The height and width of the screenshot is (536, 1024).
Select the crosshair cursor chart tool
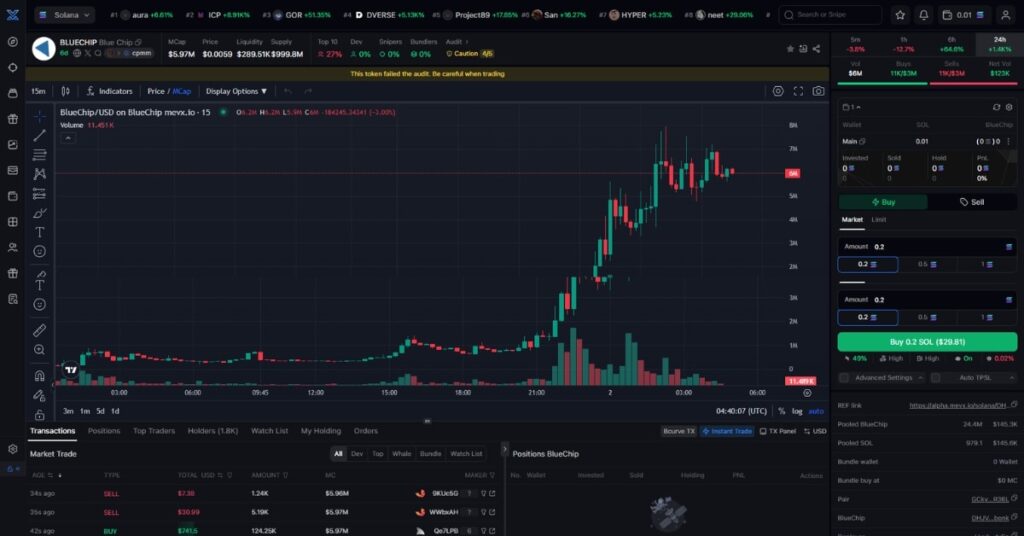40,116
